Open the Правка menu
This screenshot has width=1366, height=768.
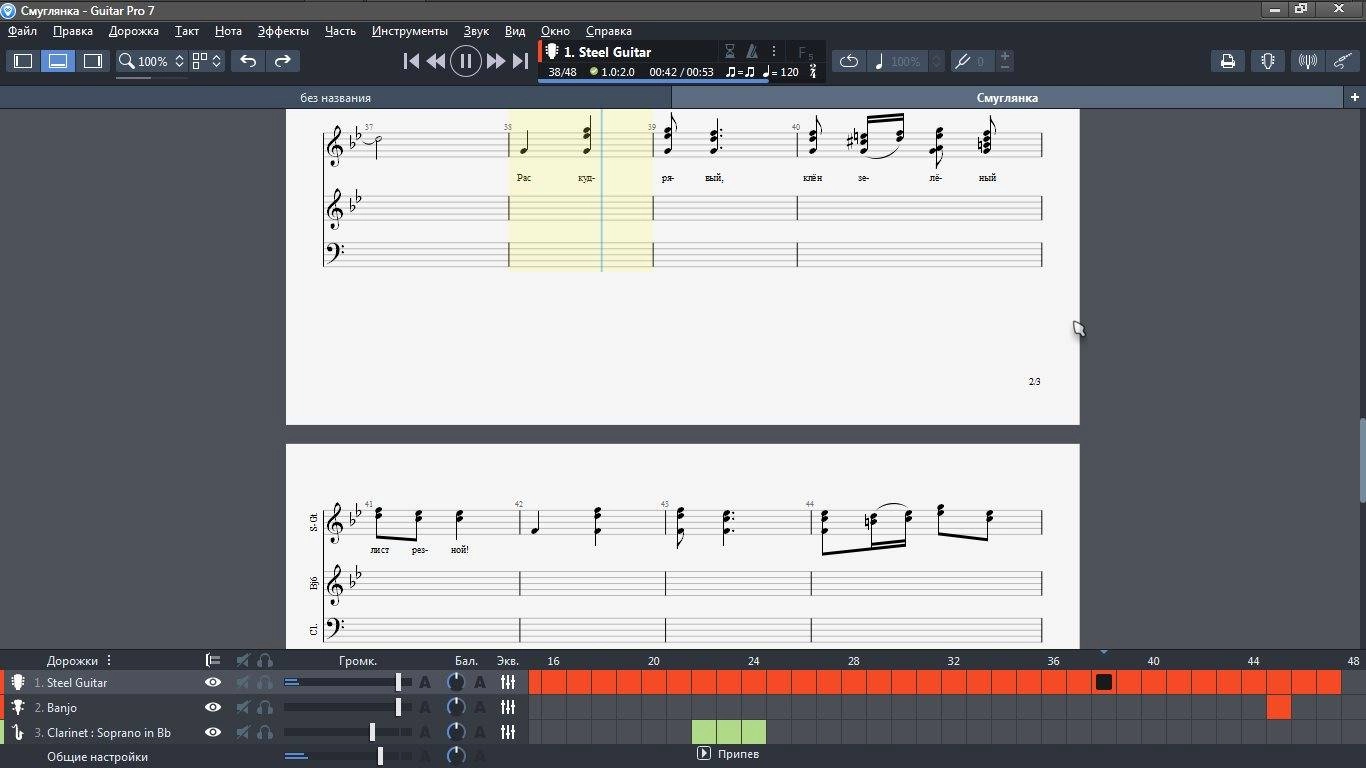pos(73,31)
